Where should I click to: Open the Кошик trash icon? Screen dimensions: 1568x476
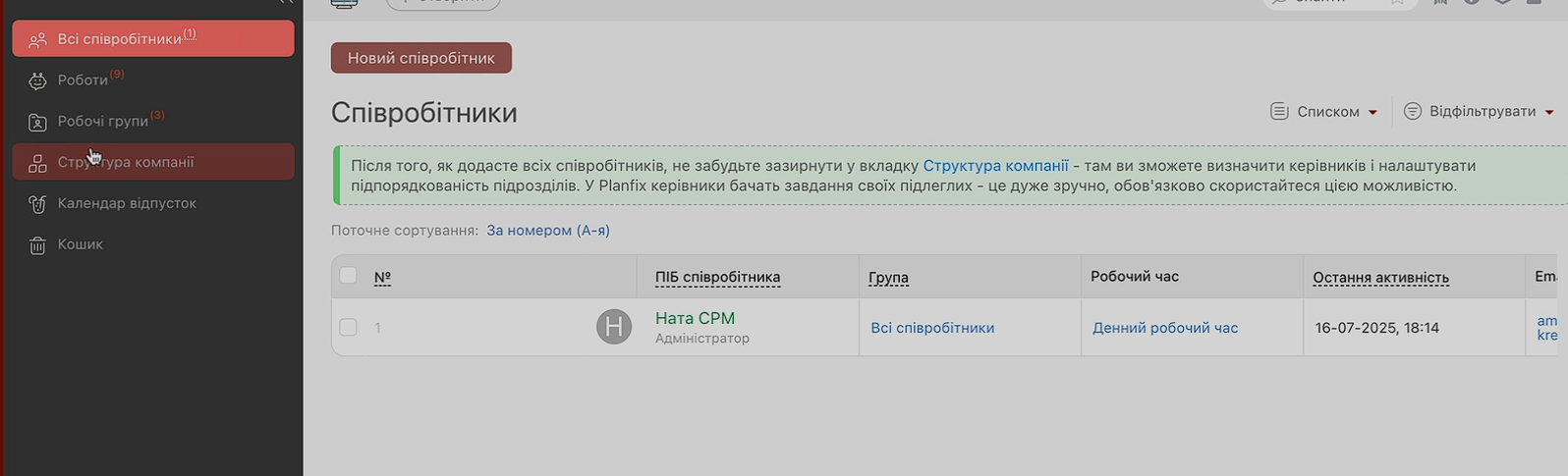[x=37, y=245]
